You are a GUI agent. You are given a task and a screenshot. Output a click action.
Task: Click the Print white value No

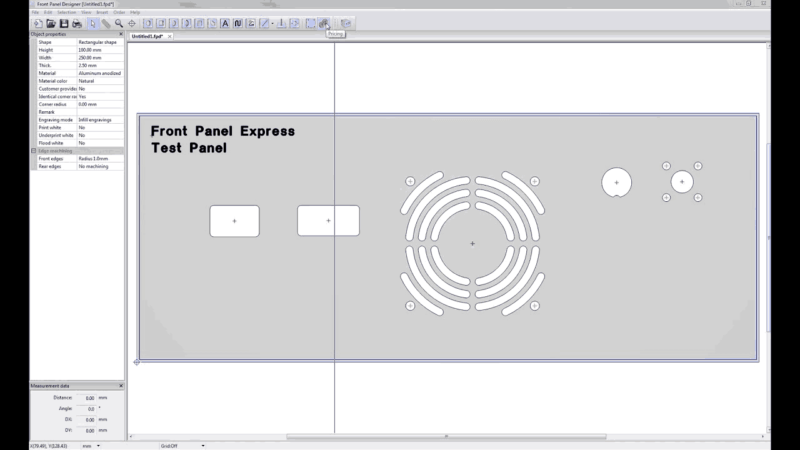(x=100, y=127)
